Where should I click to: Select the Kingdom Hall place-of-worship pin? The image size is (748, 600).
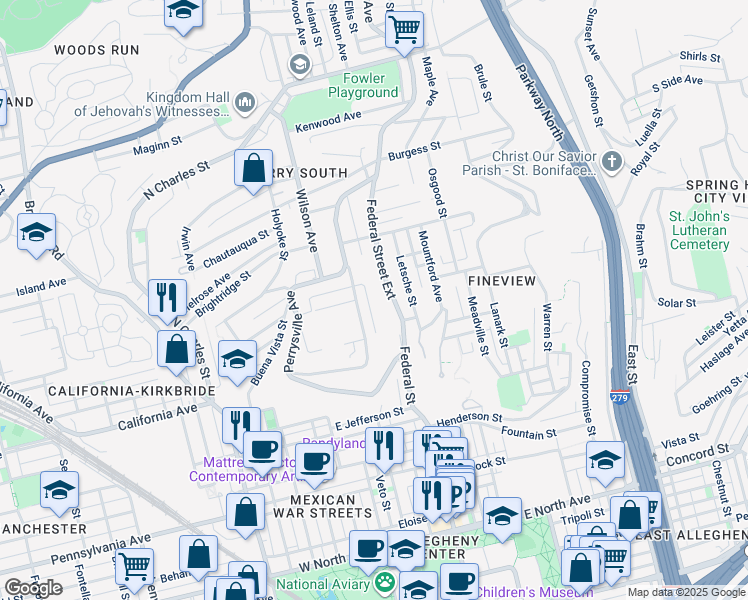[245, 103]
